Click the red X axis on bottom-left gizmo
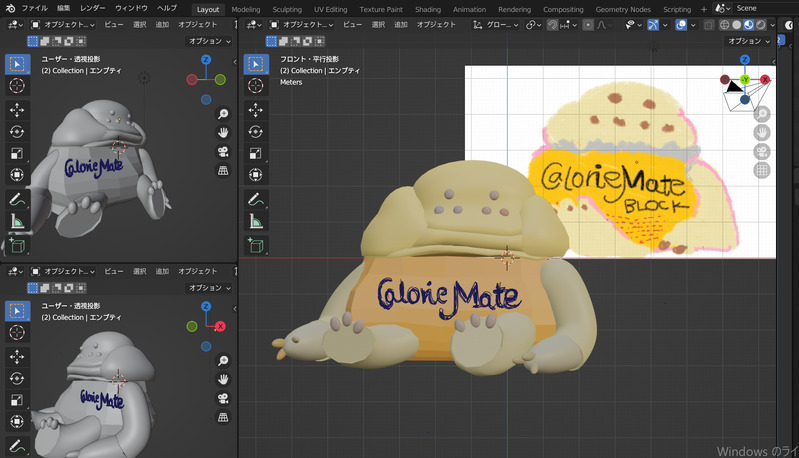 tap(220, 326)
